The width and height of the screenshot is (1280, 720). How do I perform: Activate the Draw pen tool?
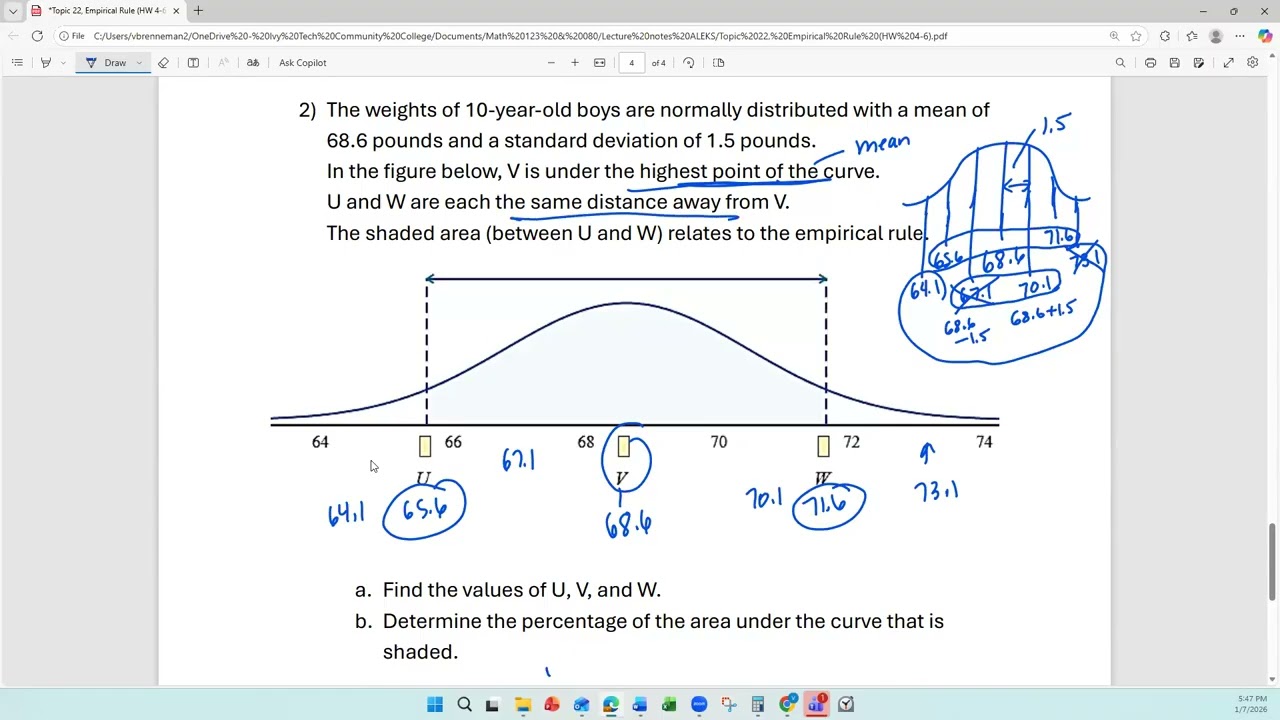point(106,62)
